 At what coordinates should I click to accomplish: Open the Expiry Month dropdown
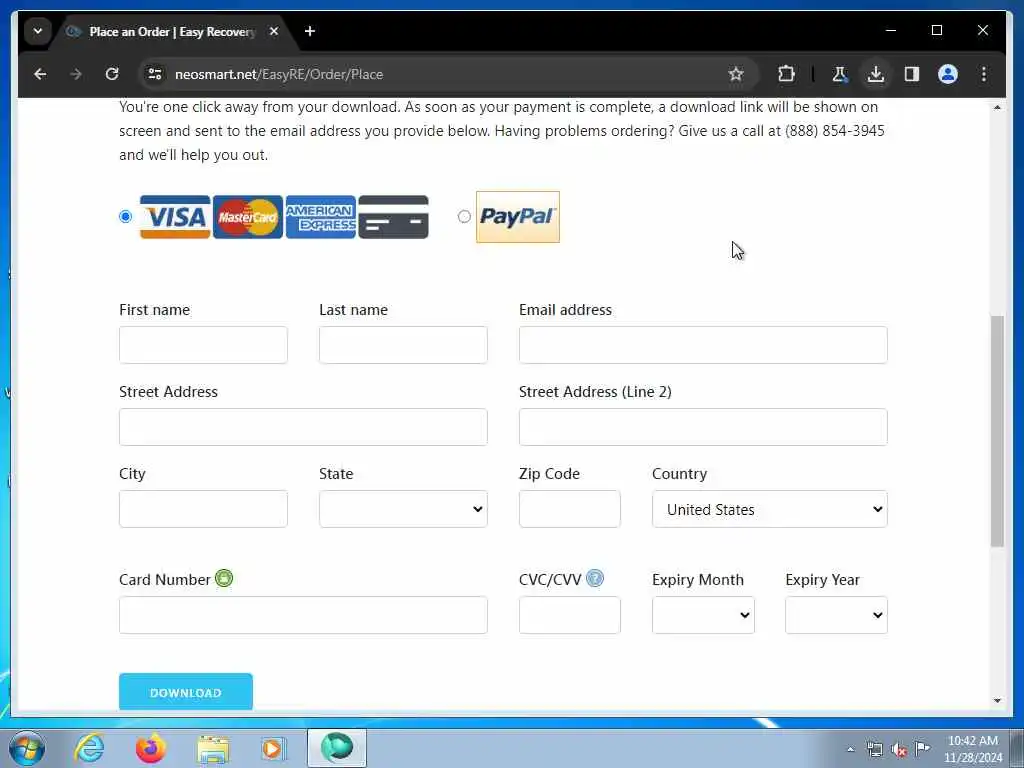pos(703,615)
